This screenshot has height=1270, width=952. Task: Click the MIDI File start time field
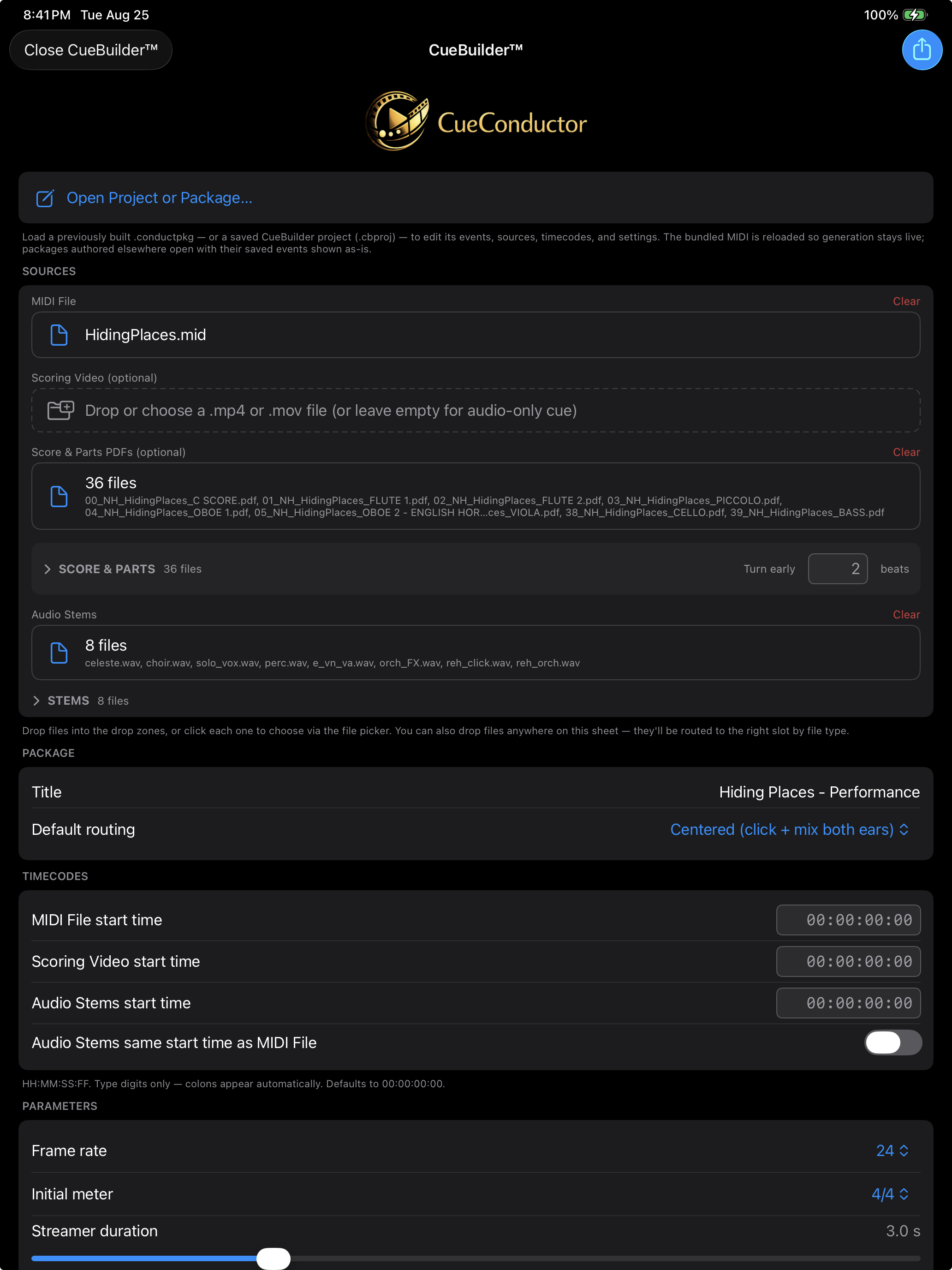[848, 920]
